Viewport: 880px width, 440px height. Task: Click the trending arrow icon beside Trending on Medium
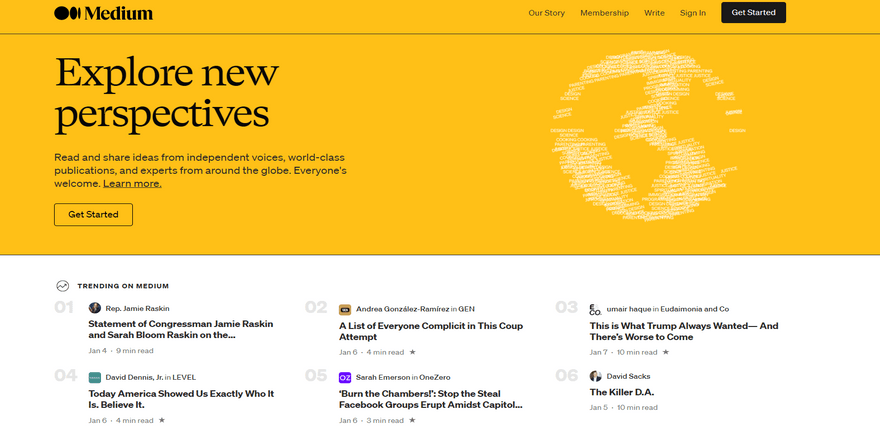[62, 286]
